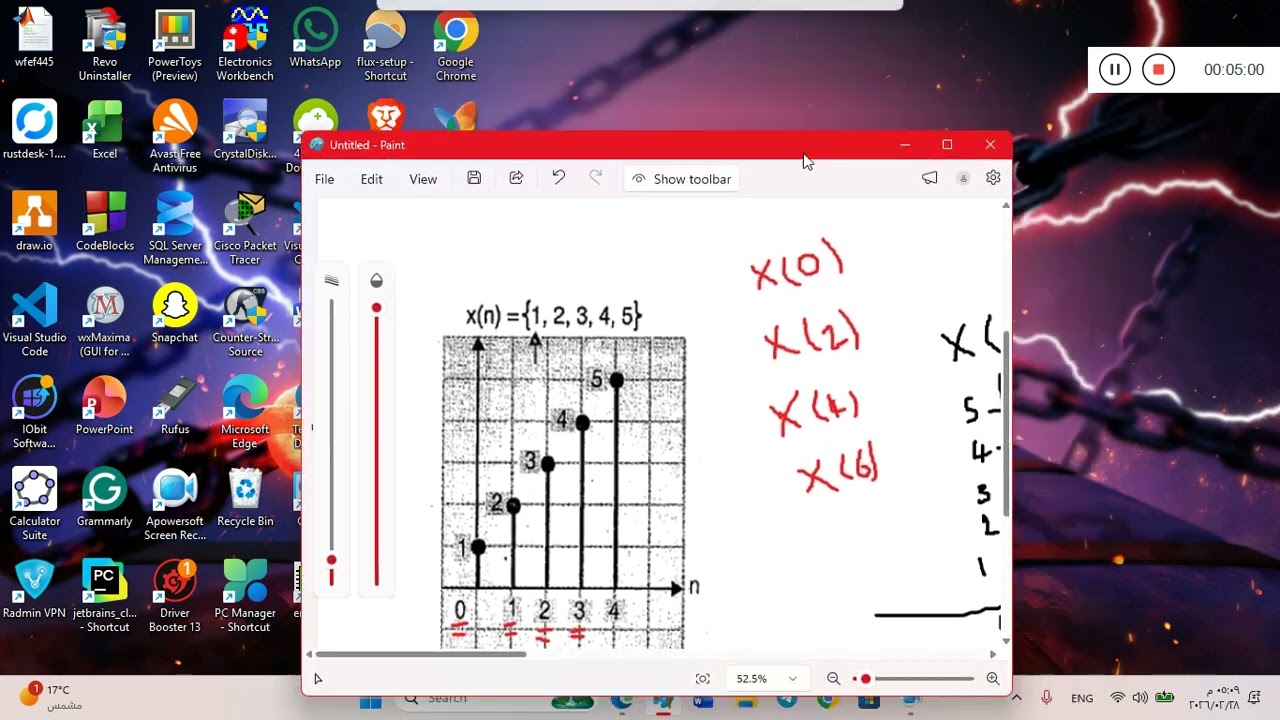
Task: Open the Recycle Bin
Action: click(x=245, y=498)
